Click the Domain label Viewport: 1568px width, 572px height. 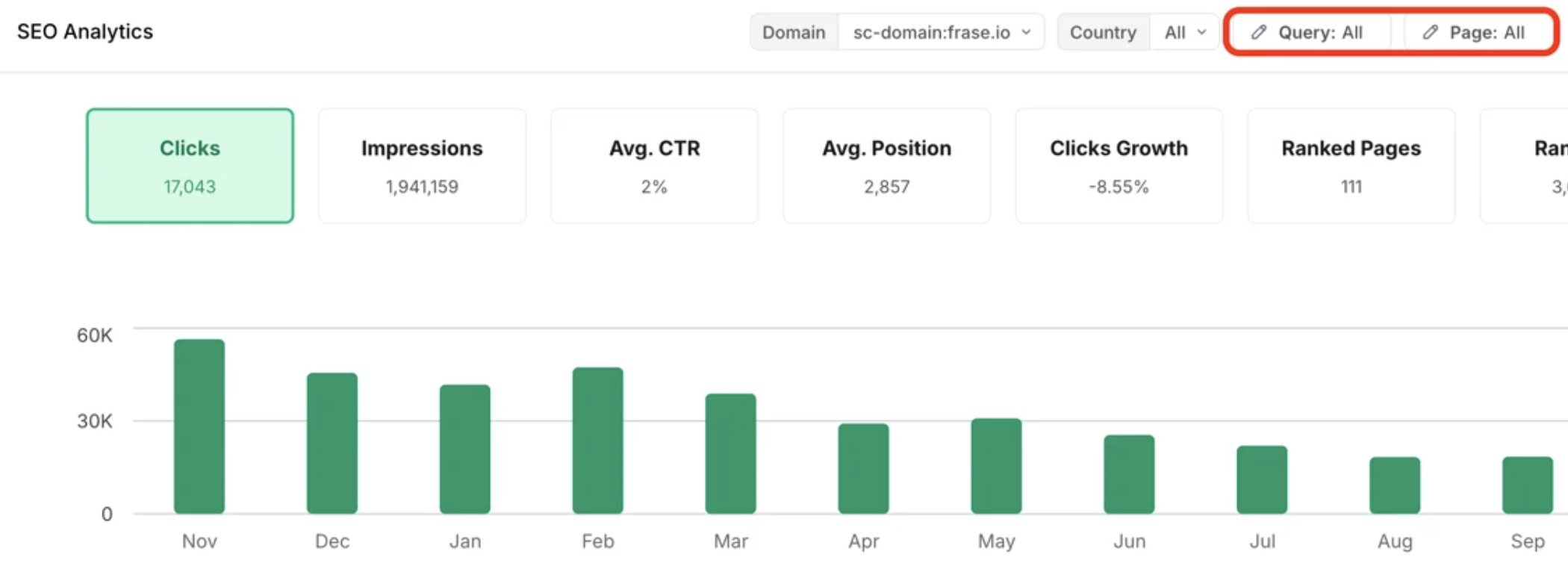pos(794,32)
